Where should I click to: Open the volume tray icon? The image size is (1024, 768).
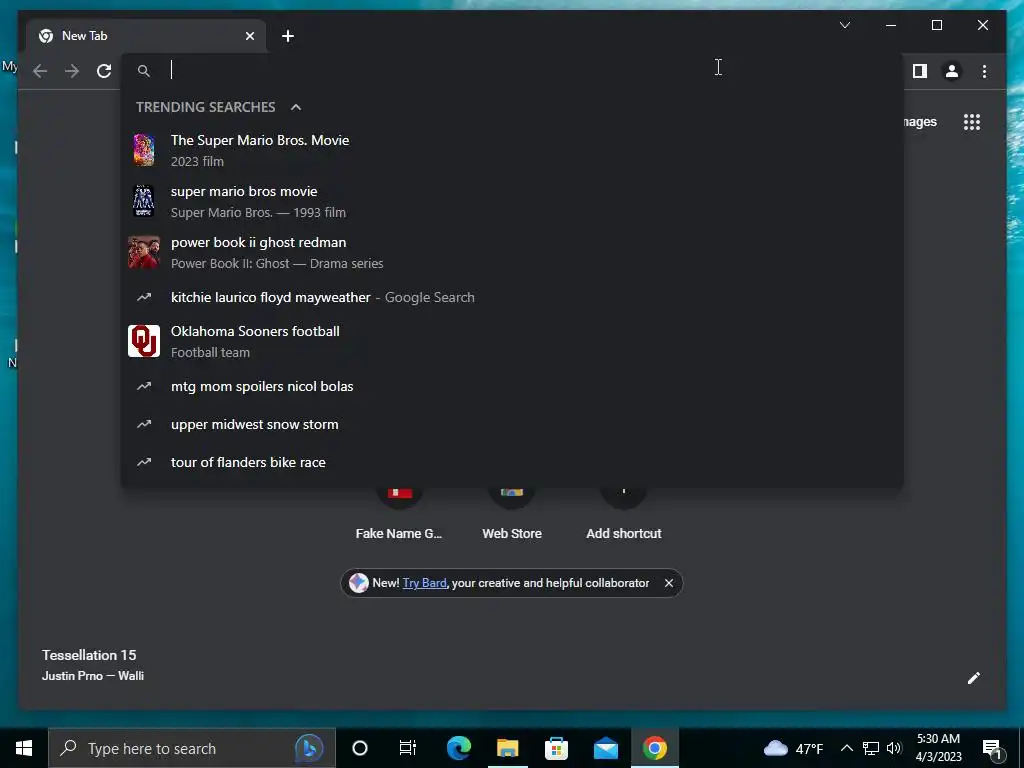(894, 748)
